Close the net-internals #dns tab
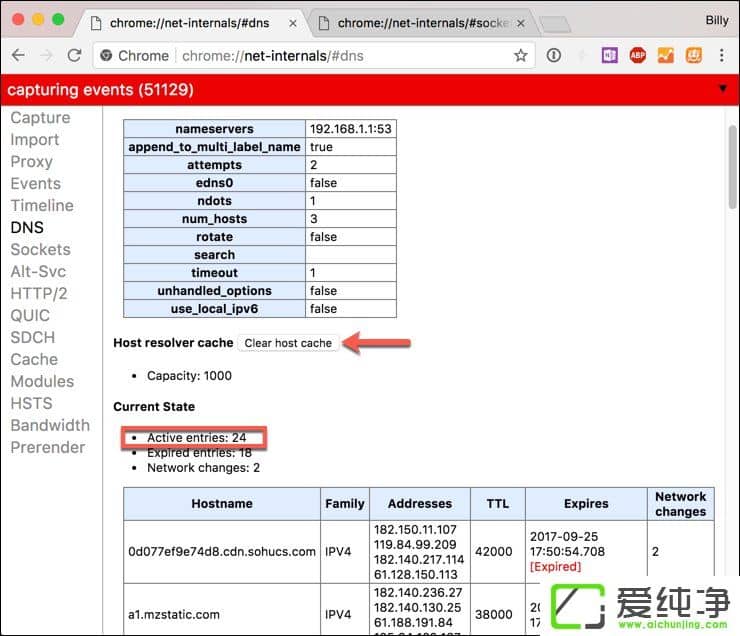Screen dimensions: 740x636 pyautogui.click(x=291, y=23)
